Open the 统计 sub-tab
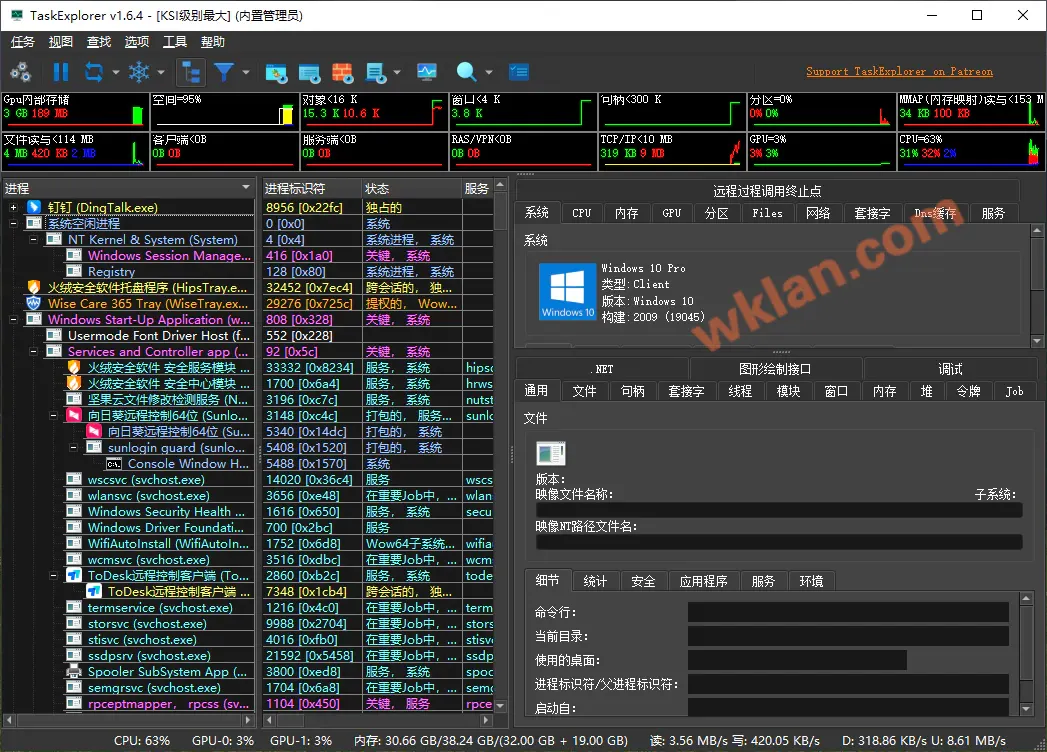This screenshot has width=1047, height=752. [x=595, y=582]
